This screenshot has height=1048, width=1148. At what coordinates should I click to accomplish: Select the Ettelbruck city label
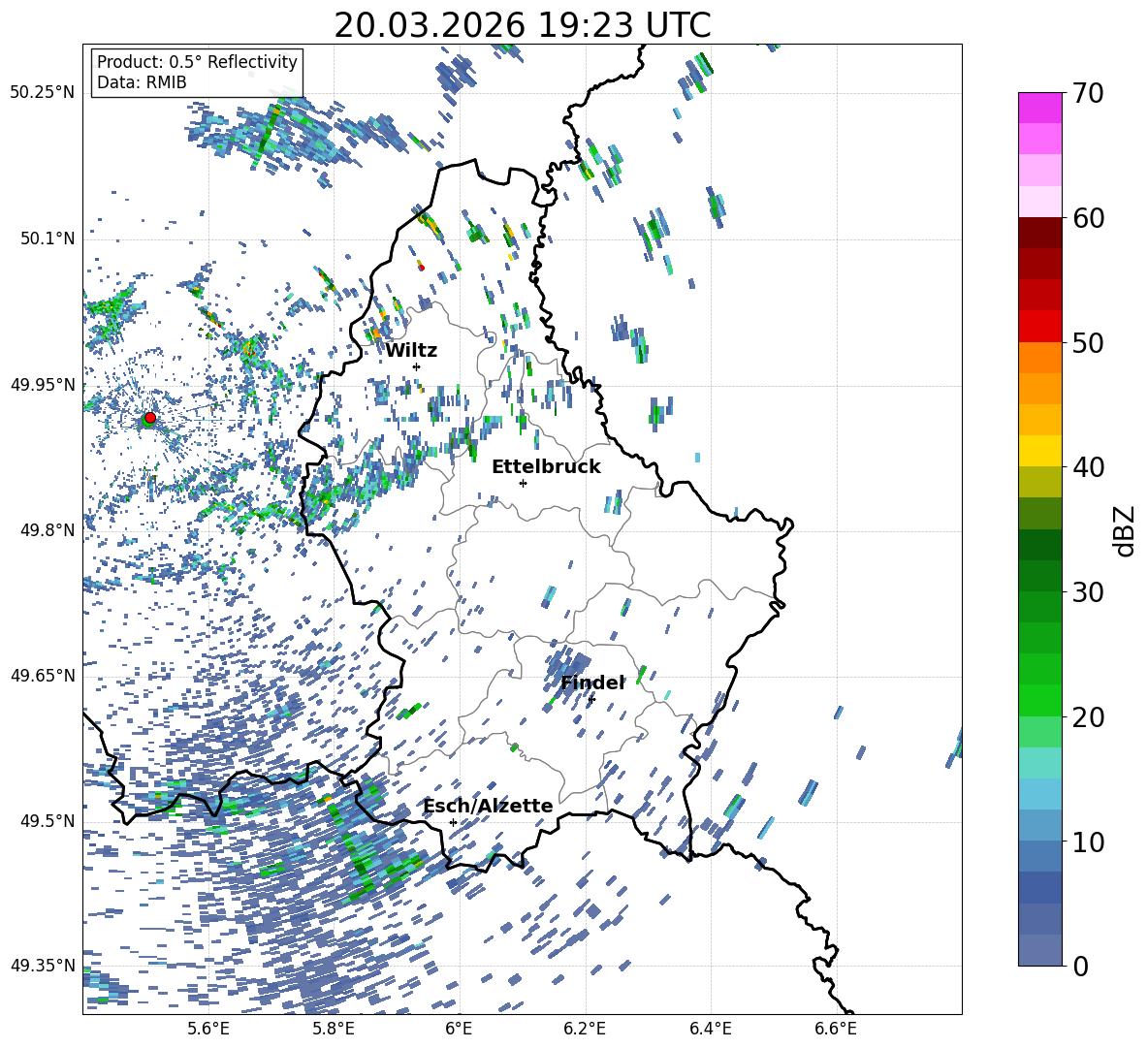(x=546, y=466)
